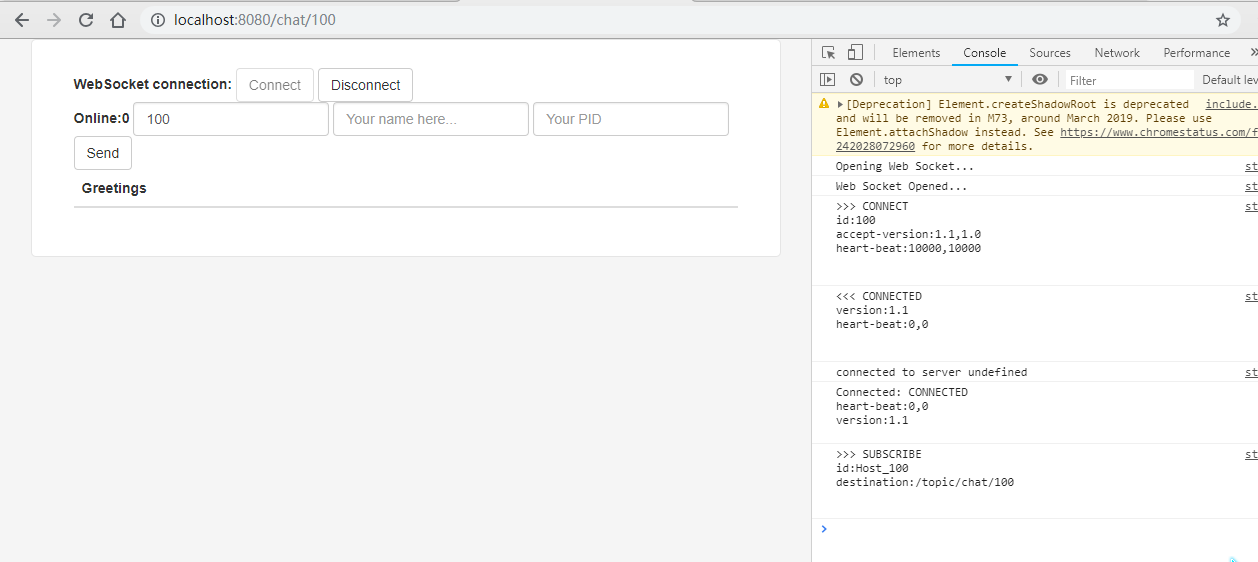Select the 'Opening Web Socket...' log line
Viewport: 1258px width, 562px height.
[x=905, y=166]
